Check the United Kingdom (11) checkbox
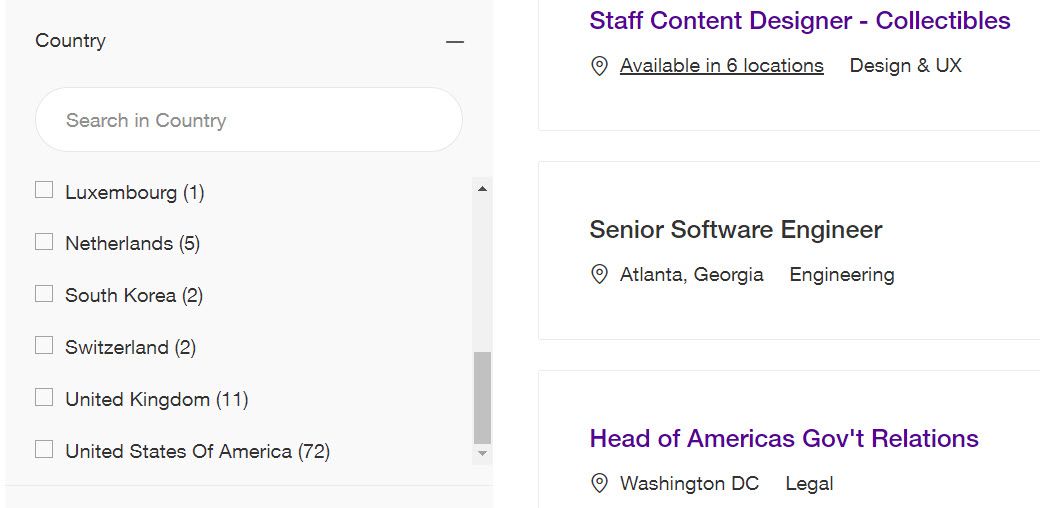Screen dimensions: 1040x508 44,398
